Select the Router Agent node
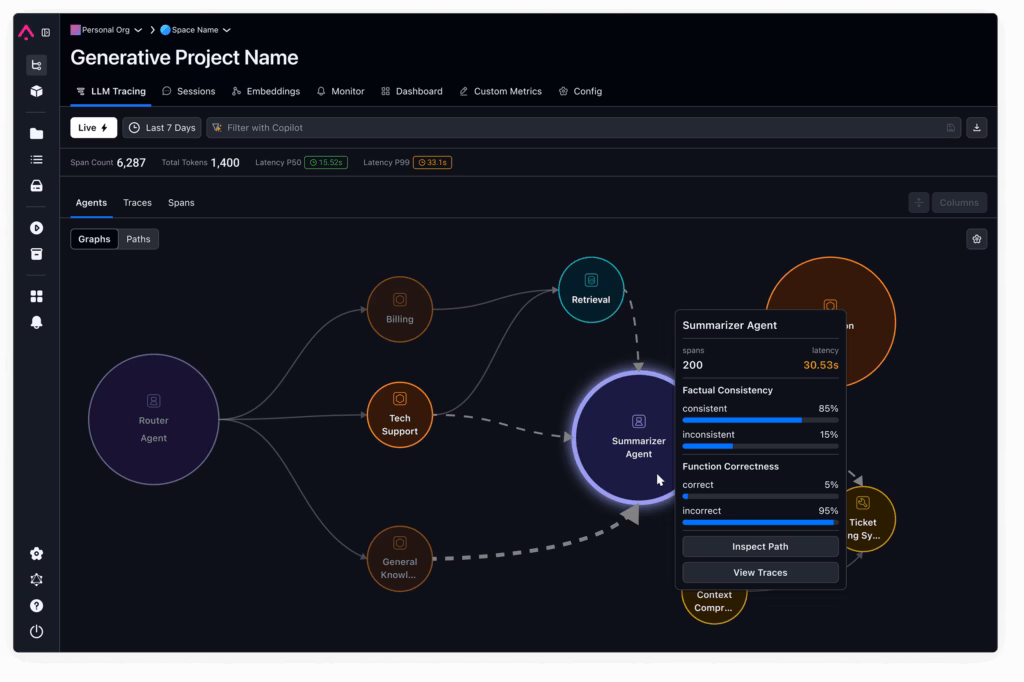Viewport: 1024px width, 682px height. [x=153, y=419]
